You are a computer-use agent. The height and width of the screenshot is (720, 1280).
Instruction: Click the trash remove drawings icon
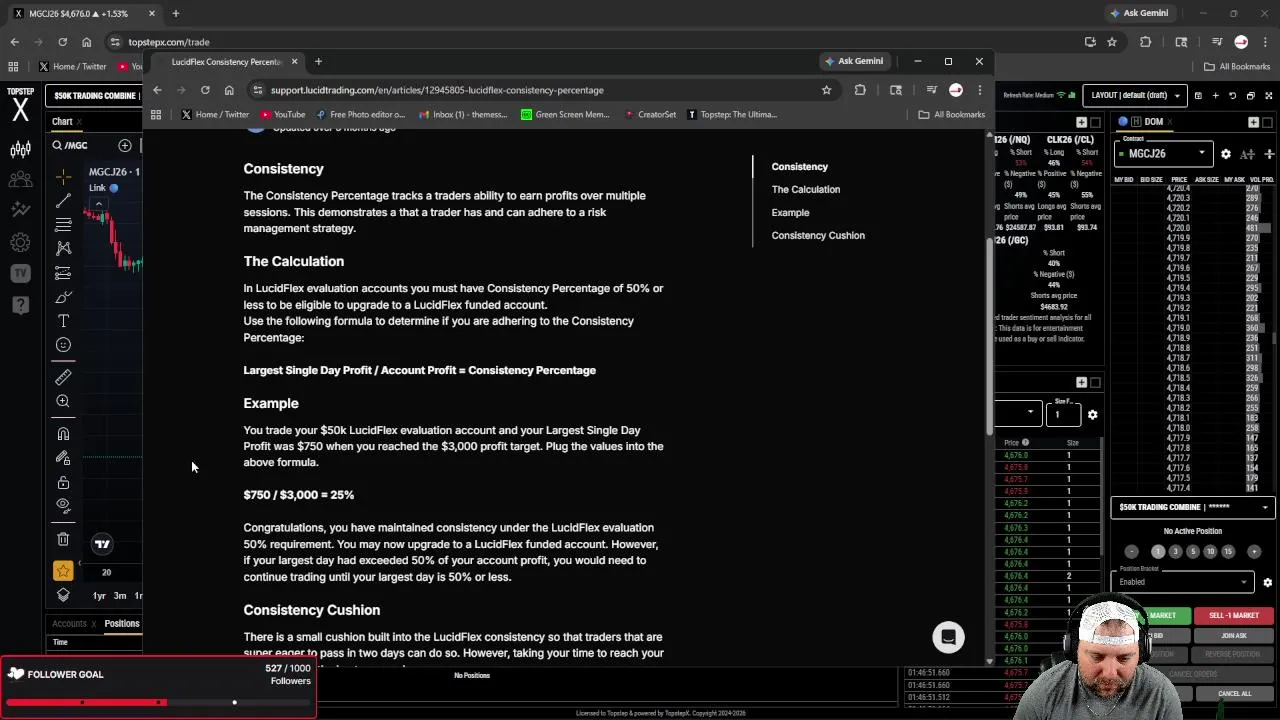pyautogui.click(x=63, y=539)
